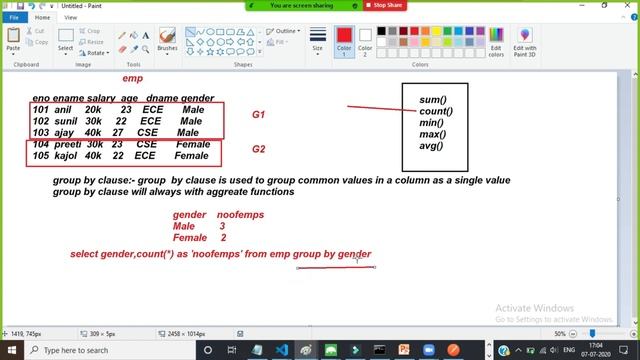This screenshot has width=640, height=360.
Task: Choose the Right arrow shape
Action: point(230,42)
